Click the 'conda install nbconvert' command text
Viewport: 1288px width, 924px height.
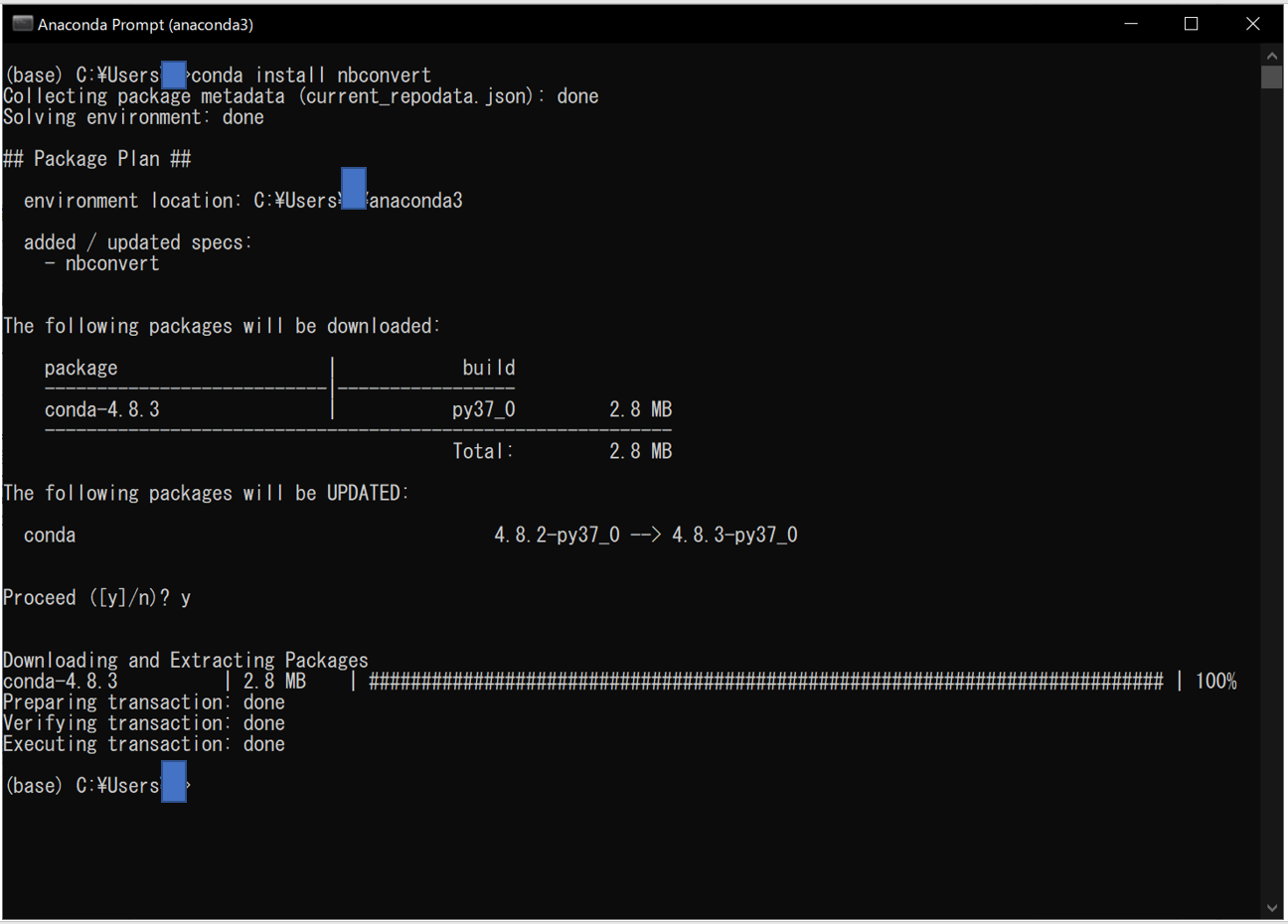point(311,76)
